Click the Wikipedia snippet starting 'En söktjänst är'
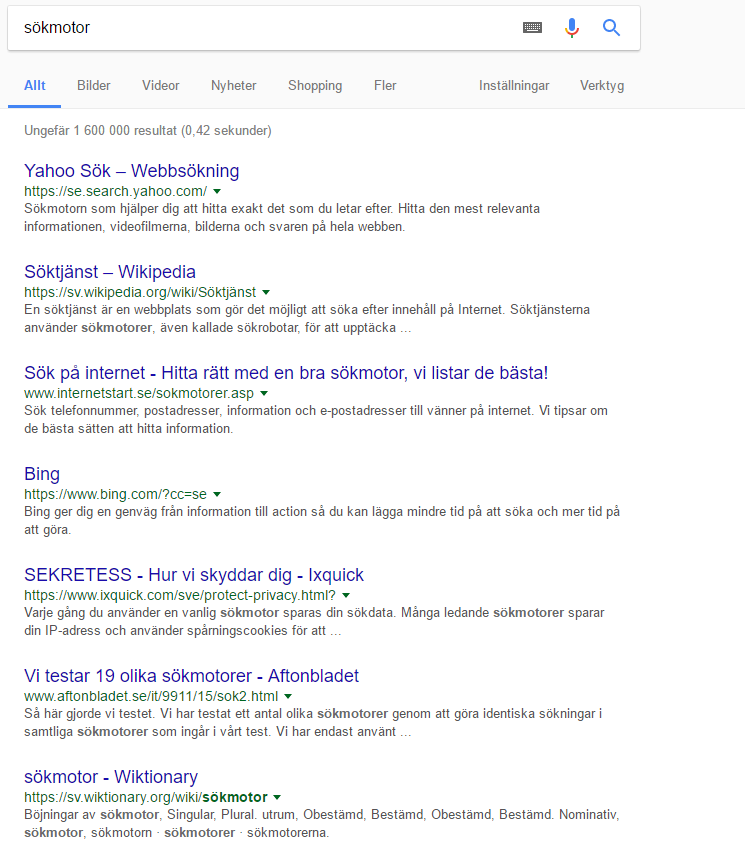This screenshot has height=852, width=745. 307,318
